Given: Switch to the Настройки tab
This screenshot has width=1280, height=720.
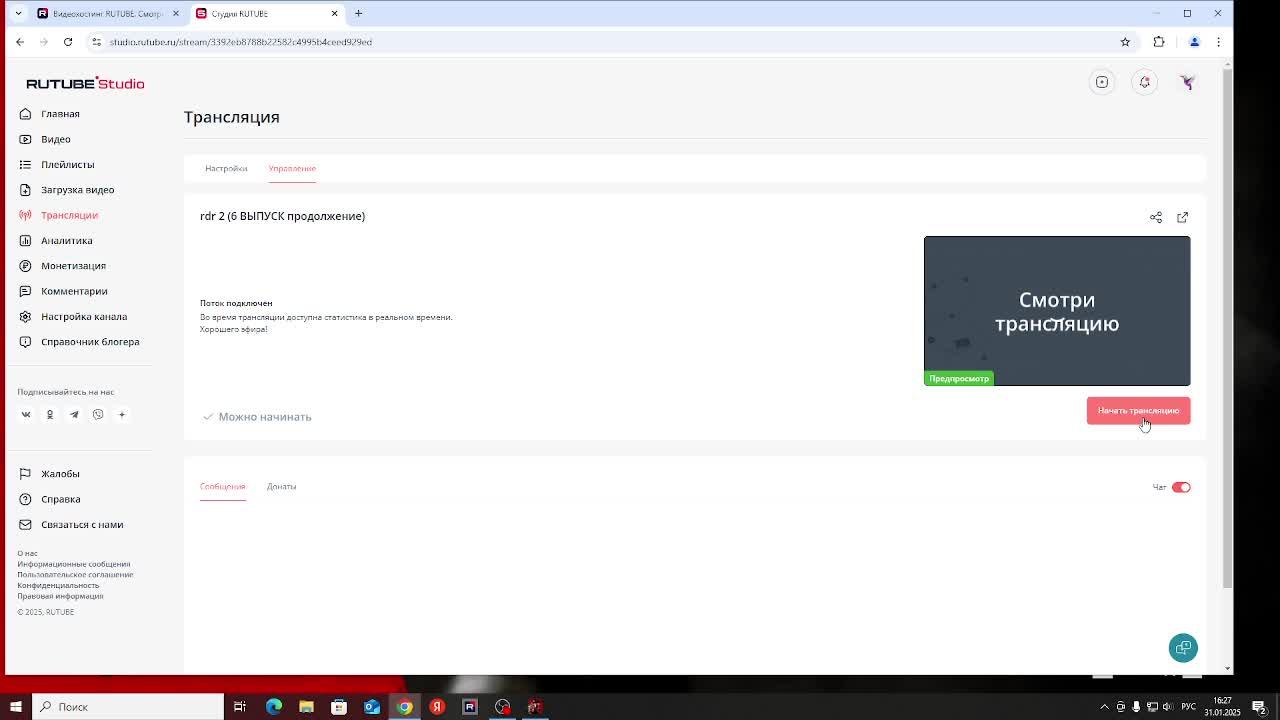Looking at the screenshot, I should [x=226, y=168].
